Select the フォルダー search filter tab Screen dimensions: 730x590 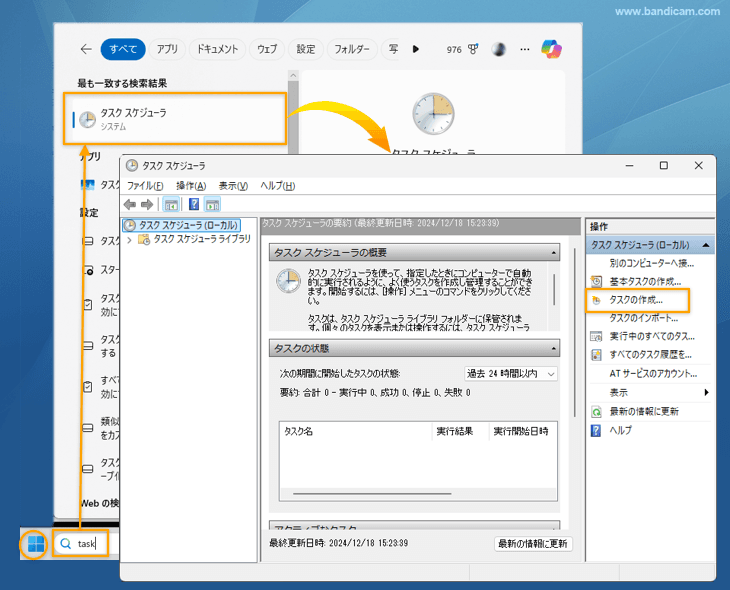351,49
